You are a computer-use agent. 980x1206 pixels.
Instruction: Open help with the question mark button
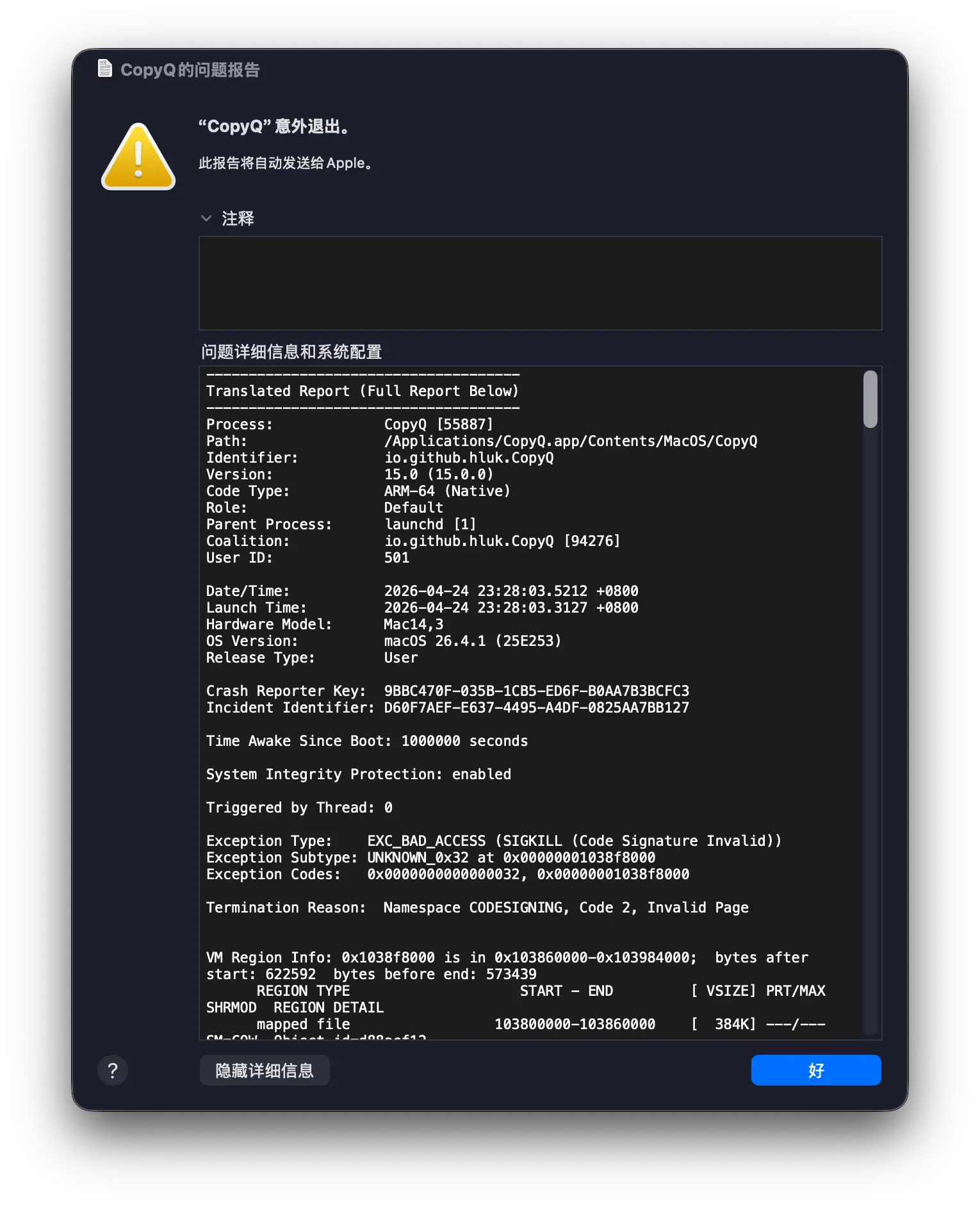click(x=113, y=1070)
